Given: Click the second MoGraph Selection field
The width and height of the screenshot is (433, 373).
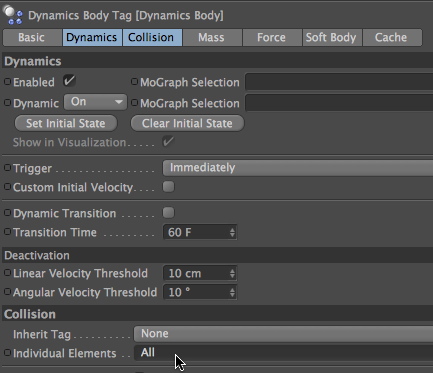Looking at the screenshot, I should 339,103.
